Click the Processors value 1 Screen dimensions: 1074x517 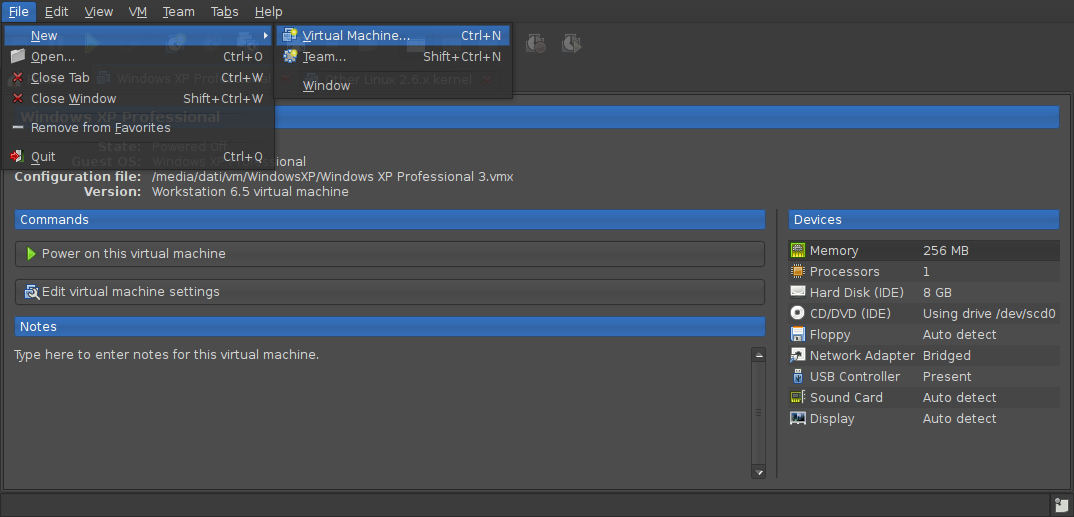[926, 272]
